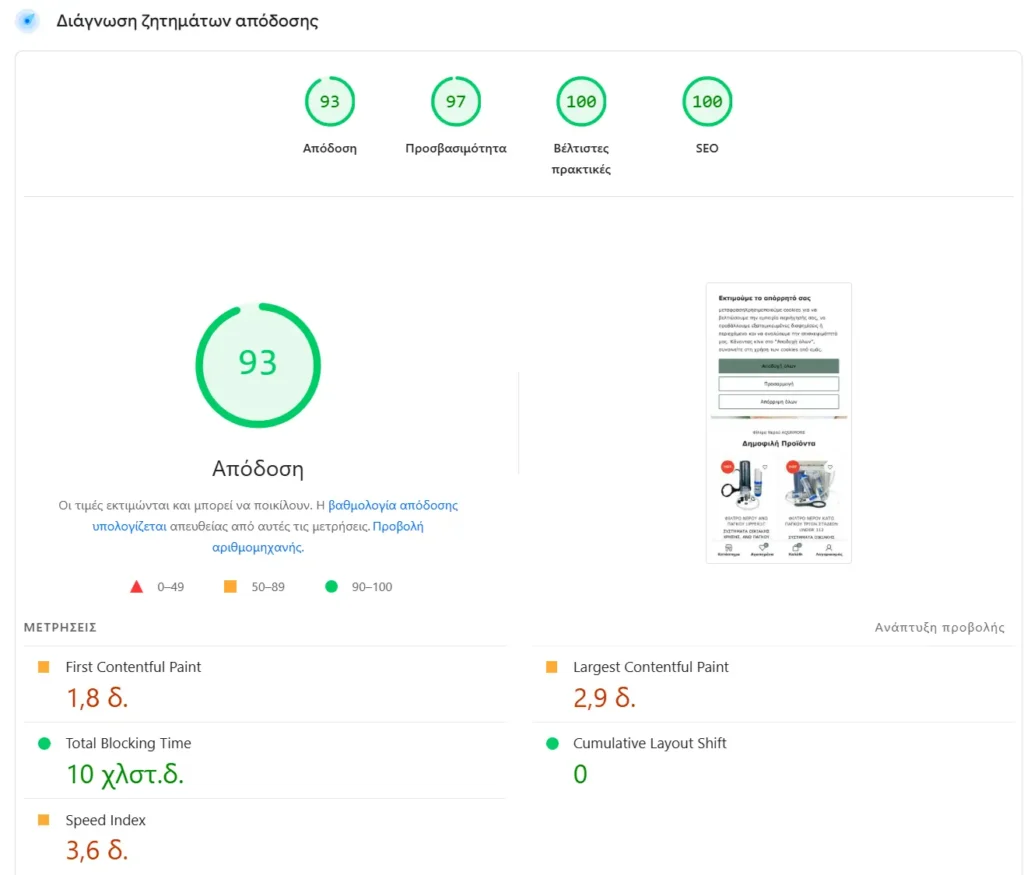Click the green circle next to Total Blocking Time
The height and width of the screenshot is (875, 1024).
coord(44,744)
